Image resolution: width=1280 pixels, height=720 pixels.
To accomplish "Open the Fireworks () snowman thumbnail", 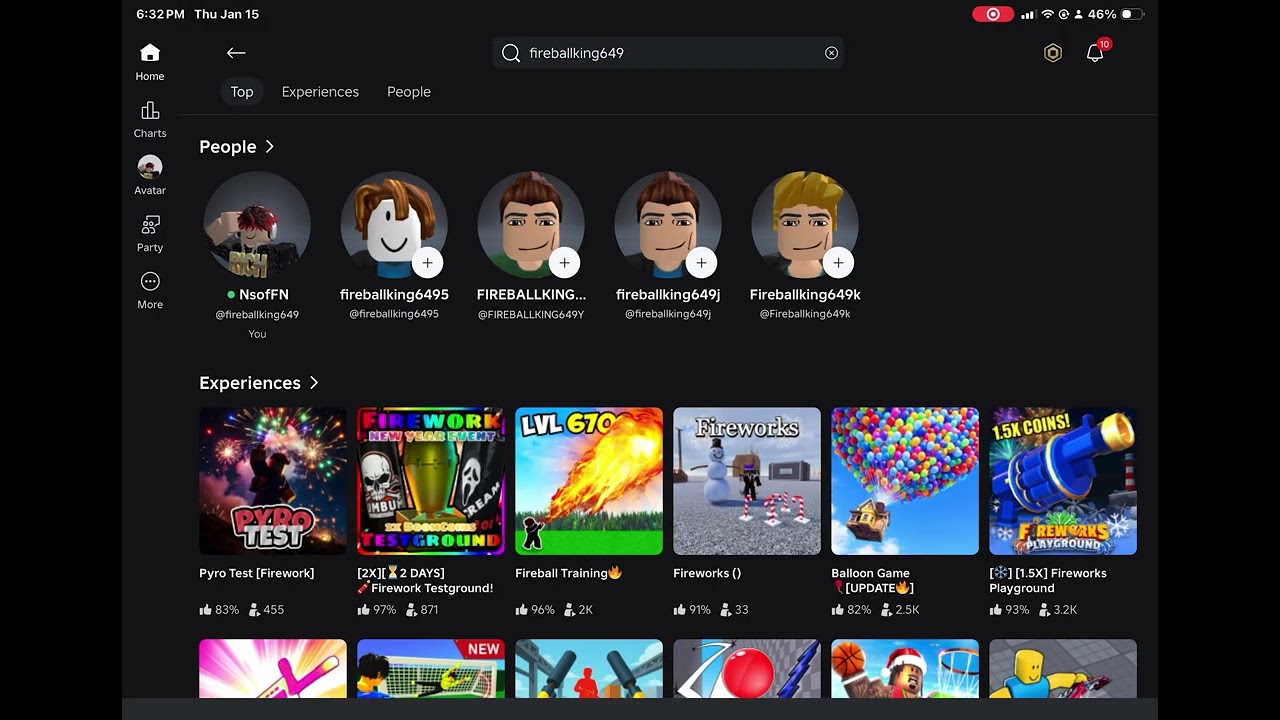I will pos(747,481).
